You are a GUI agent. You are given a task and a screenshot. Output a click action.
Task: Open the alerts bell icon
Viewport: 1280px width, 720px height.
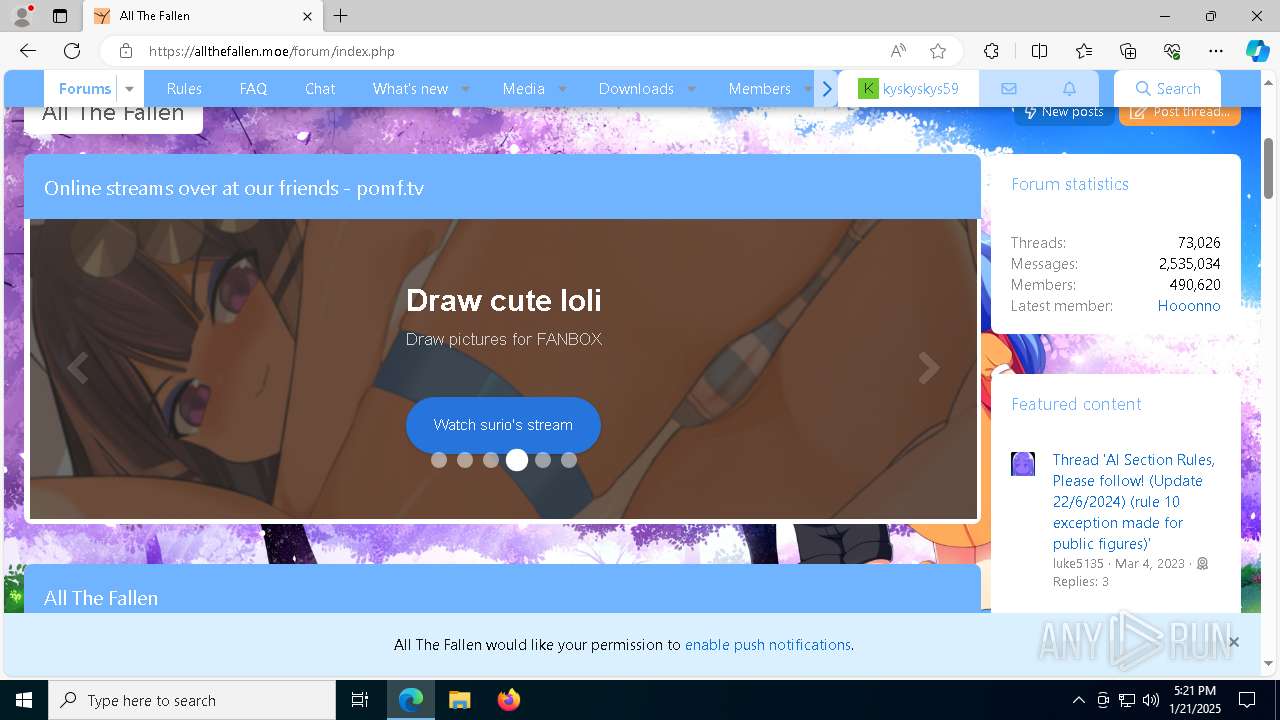pyautogui.click(x=1069, y=89)
